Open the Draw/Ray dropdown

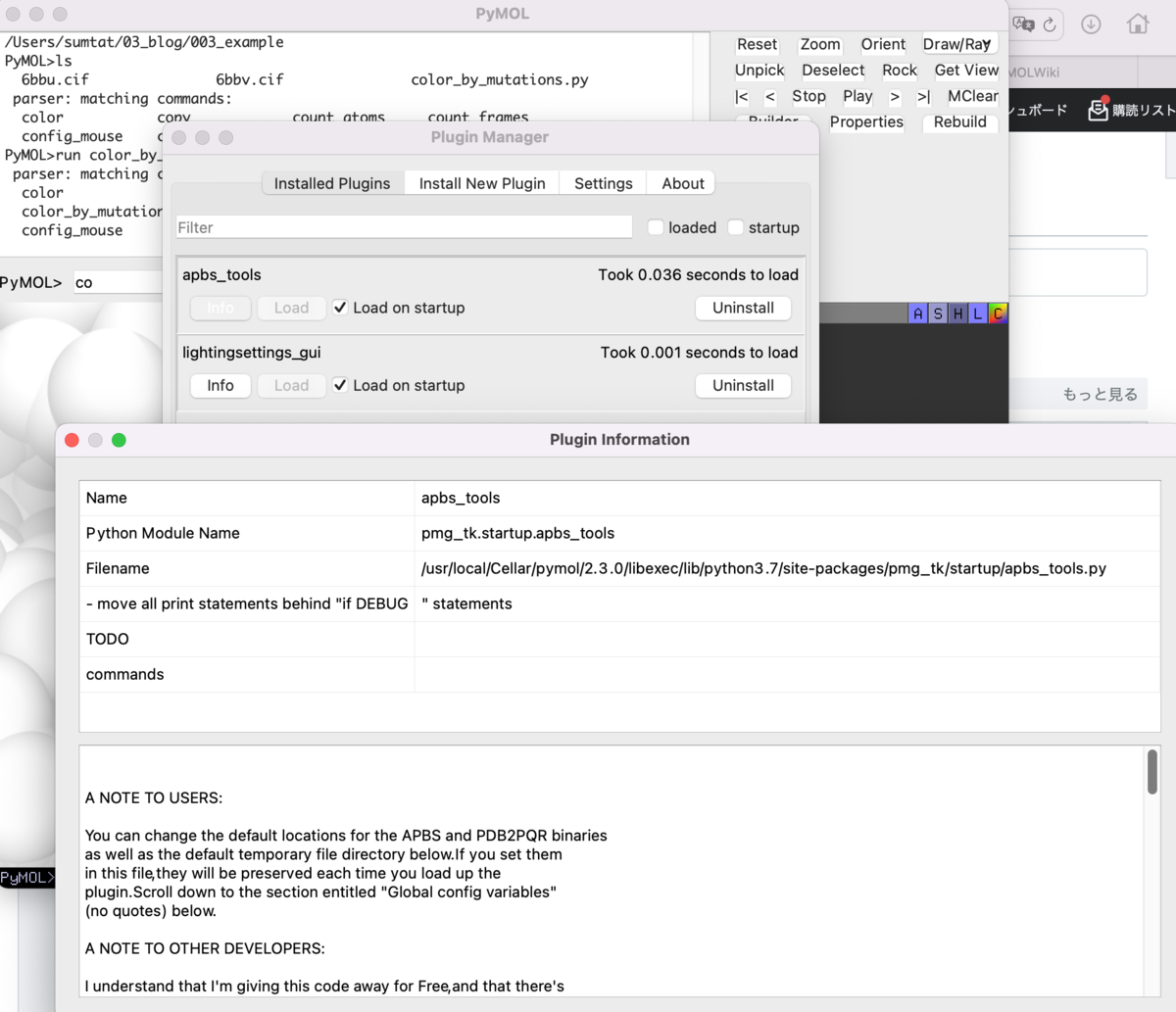pos(960,44)
